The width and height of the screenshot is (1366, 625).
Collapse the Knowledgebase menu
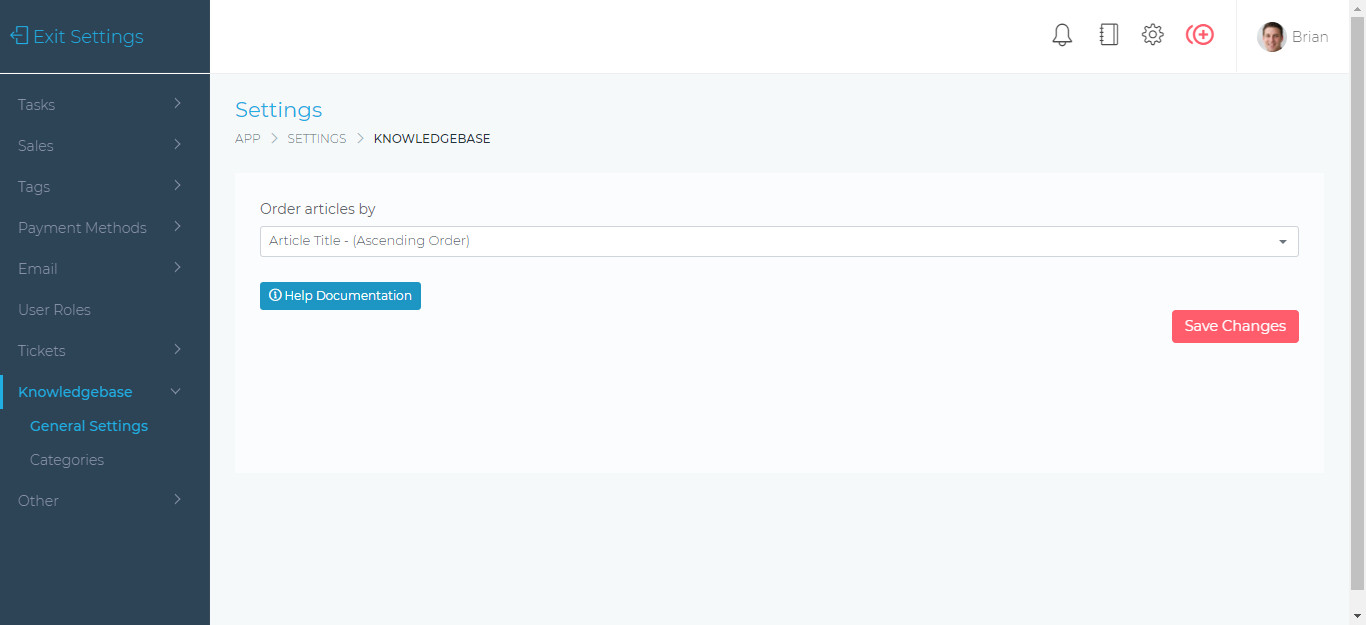pyautogui.click(x=176, y=392)
